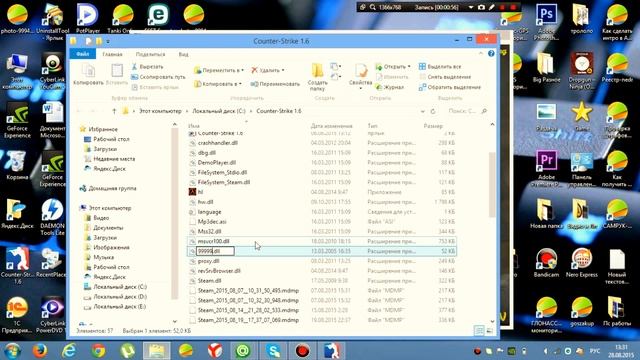Select Изображения in navigation pane
The height and width of the screenshot is (360, 640).
[107, 247]
